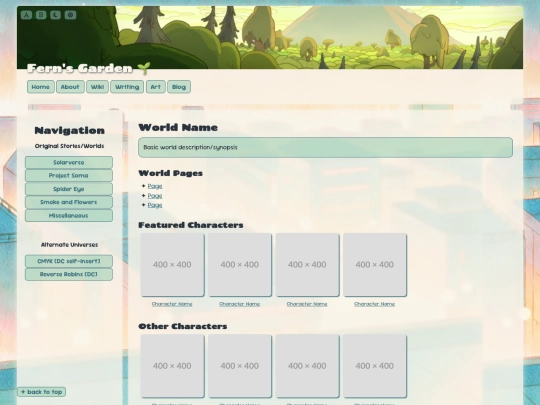Viewport: 540px width, 405px height.
Task: Open first Character Name link under Featured Characters
Action: (x=172, y=304)
